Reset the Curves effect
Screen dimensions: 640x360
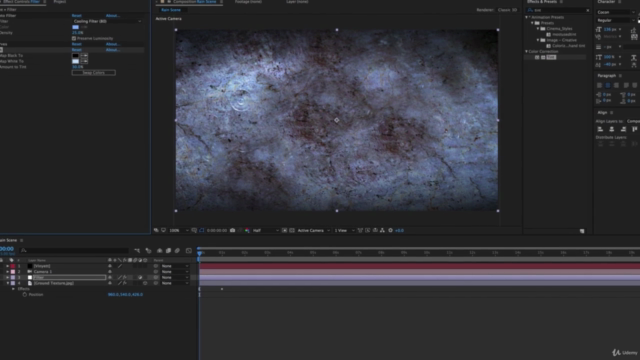click(76, 44)
